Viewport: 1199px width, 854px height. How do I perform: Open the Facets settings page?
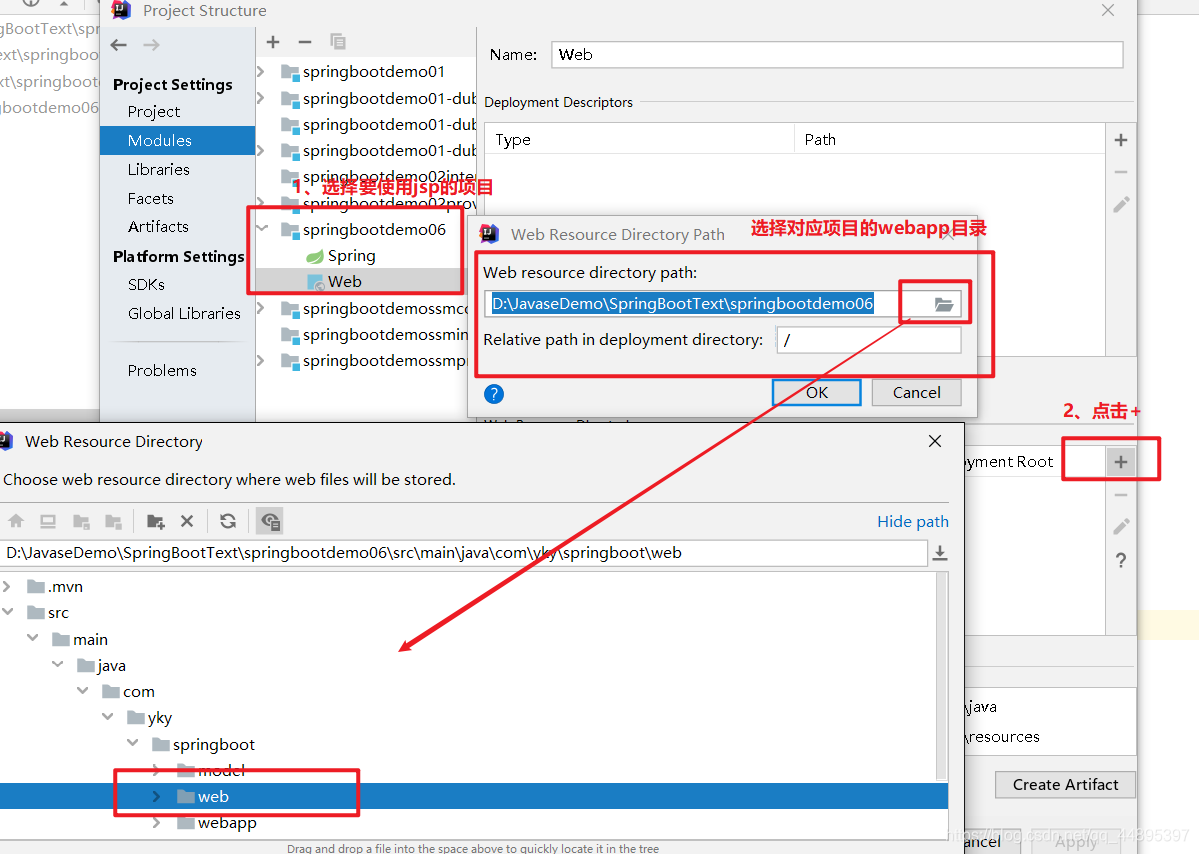pos(151,199)
